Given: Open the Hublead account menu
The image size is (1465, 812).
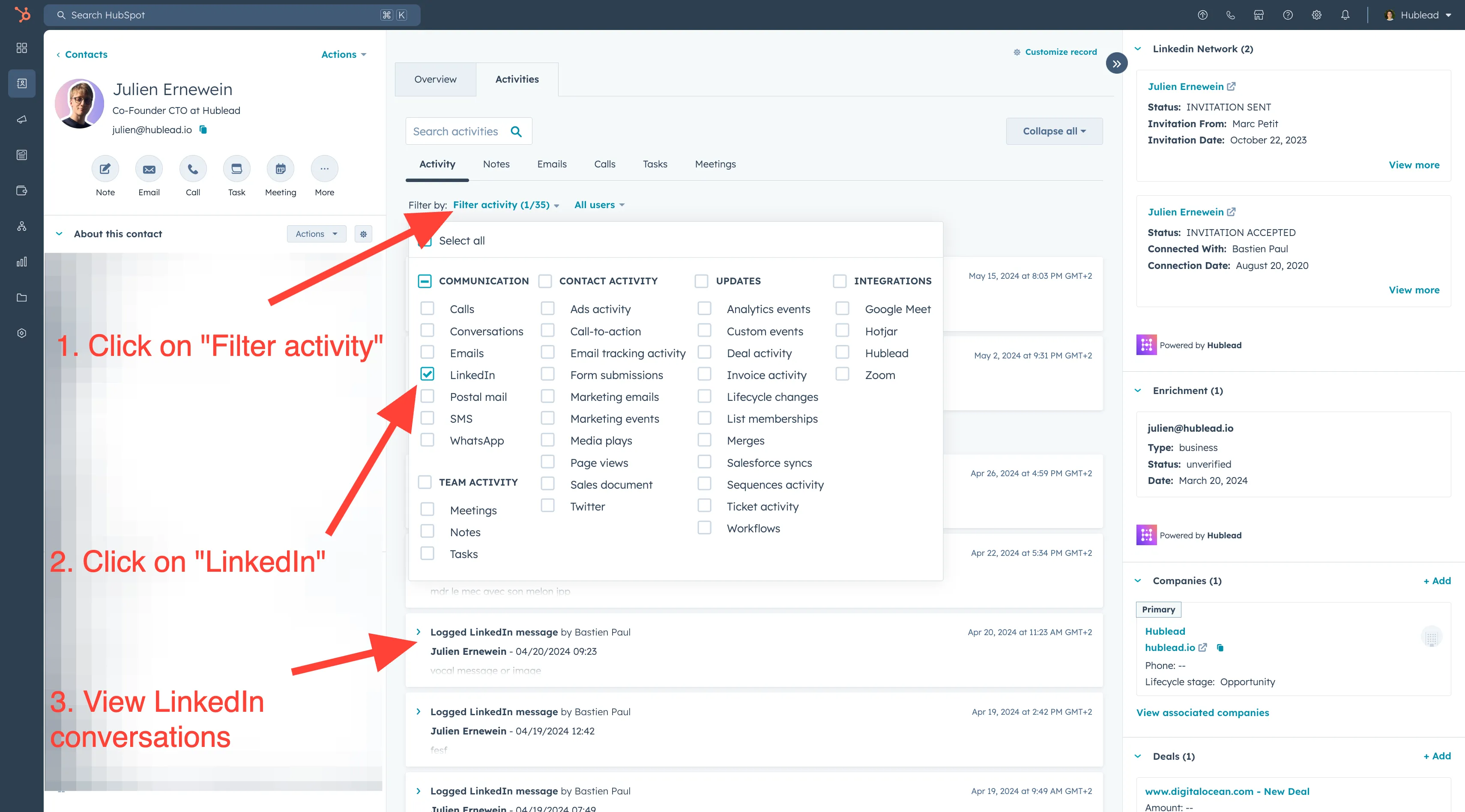Looking at the screenshot, I should pos(1417,15).
